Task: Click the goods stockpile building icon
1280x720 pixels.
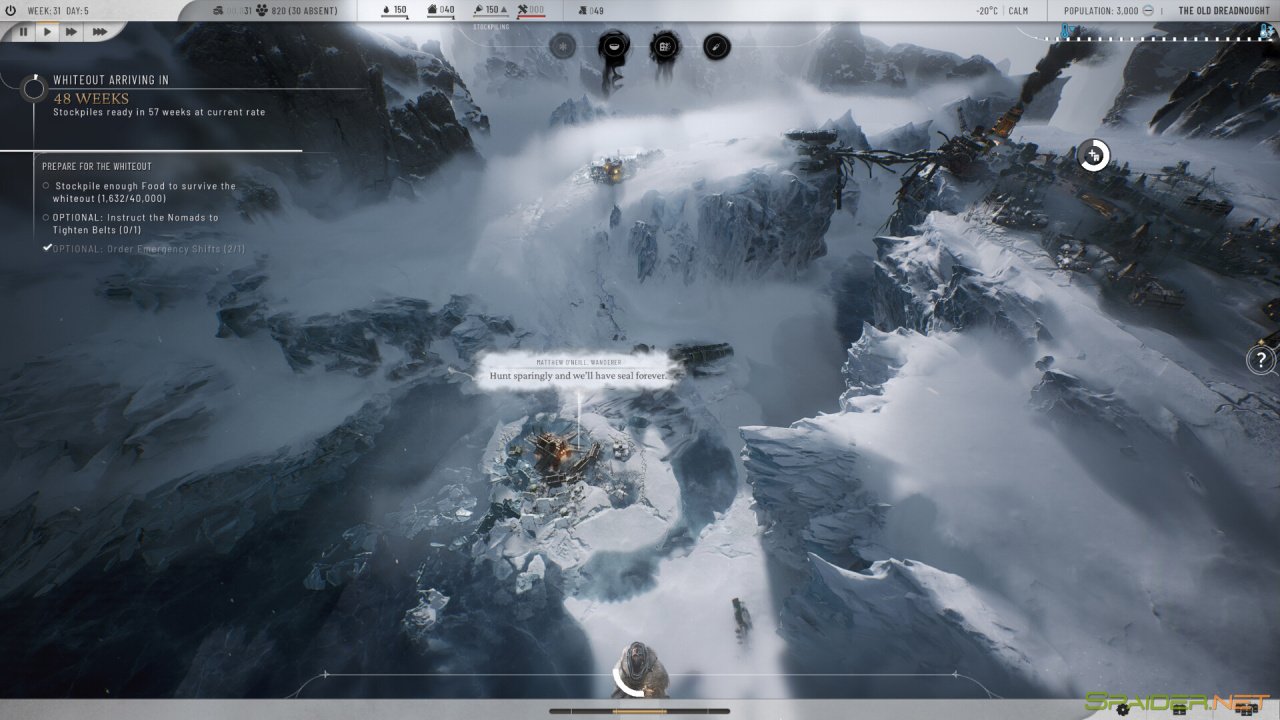Action: [x=663, y=46]
